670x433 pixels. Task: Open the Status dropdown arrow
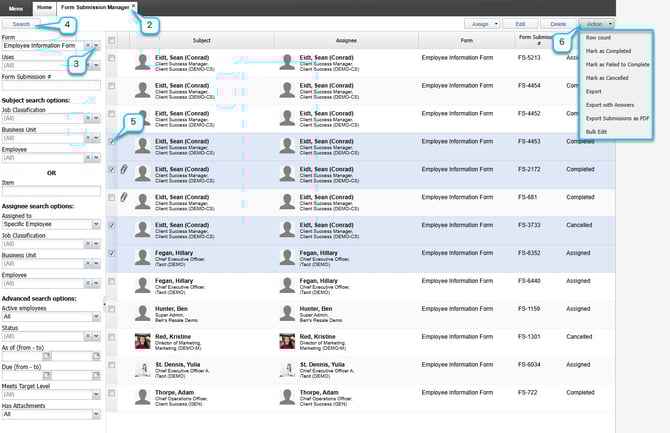(x=96, y=336)
